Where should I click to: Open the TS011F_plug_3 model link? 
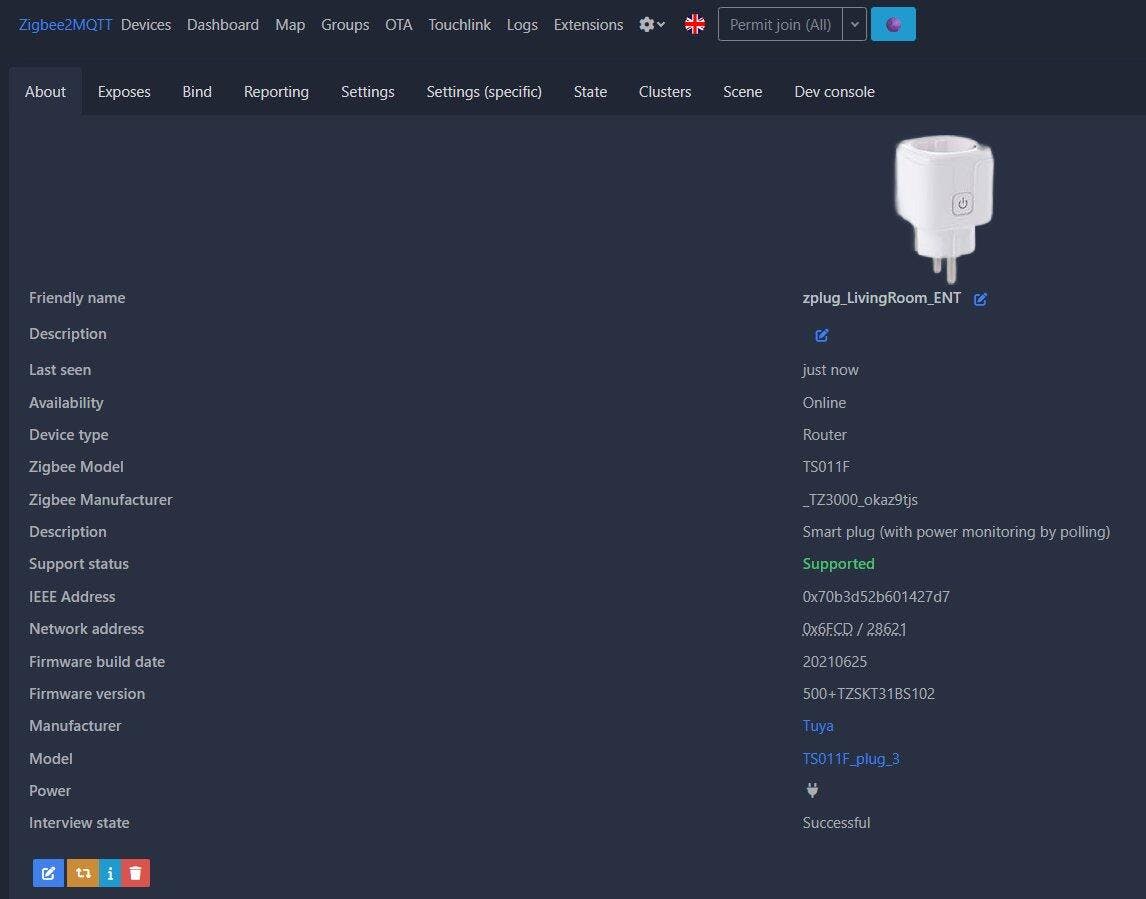850,759
